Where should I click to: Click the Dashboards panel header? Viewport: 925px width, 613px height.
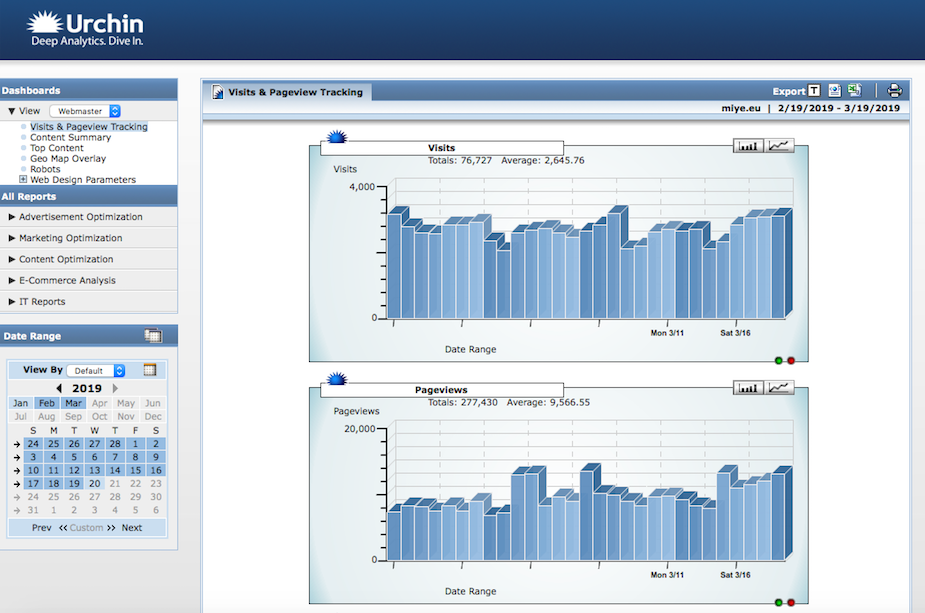[88, 90]
